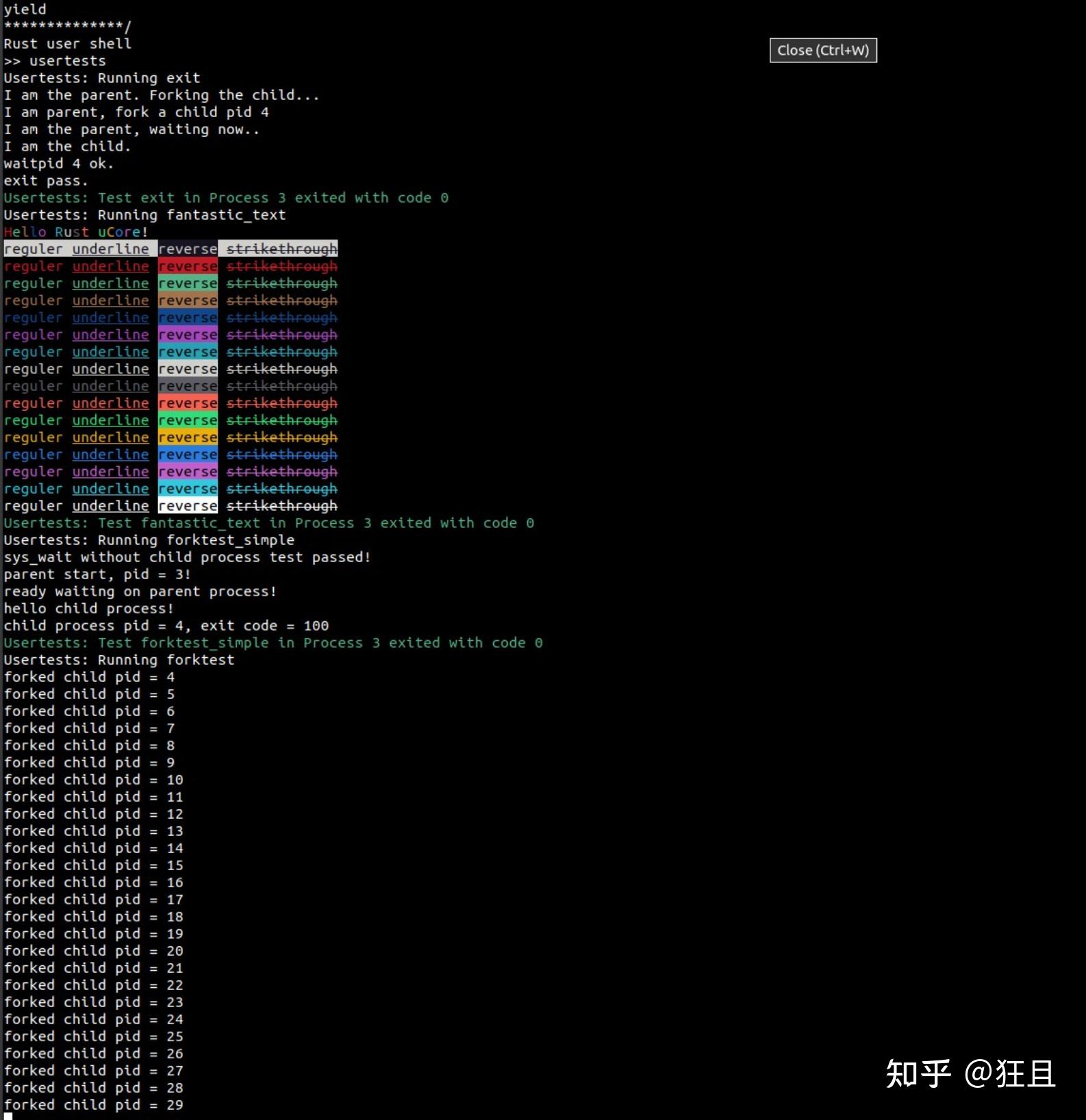Viewport: 1086px width, 1120px height.
Task: Select the 'parent start, pid = 3!' line
Action: point(97,574)
